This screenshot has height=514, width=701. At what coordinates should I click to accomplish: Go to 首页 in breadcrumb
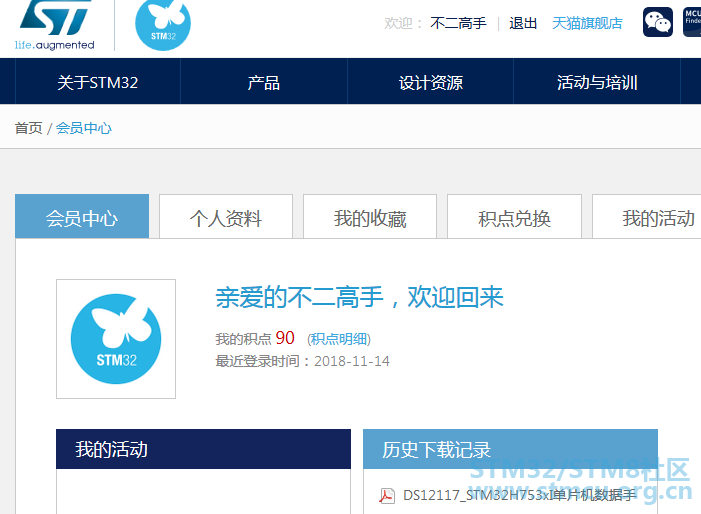tap(29, 128)
